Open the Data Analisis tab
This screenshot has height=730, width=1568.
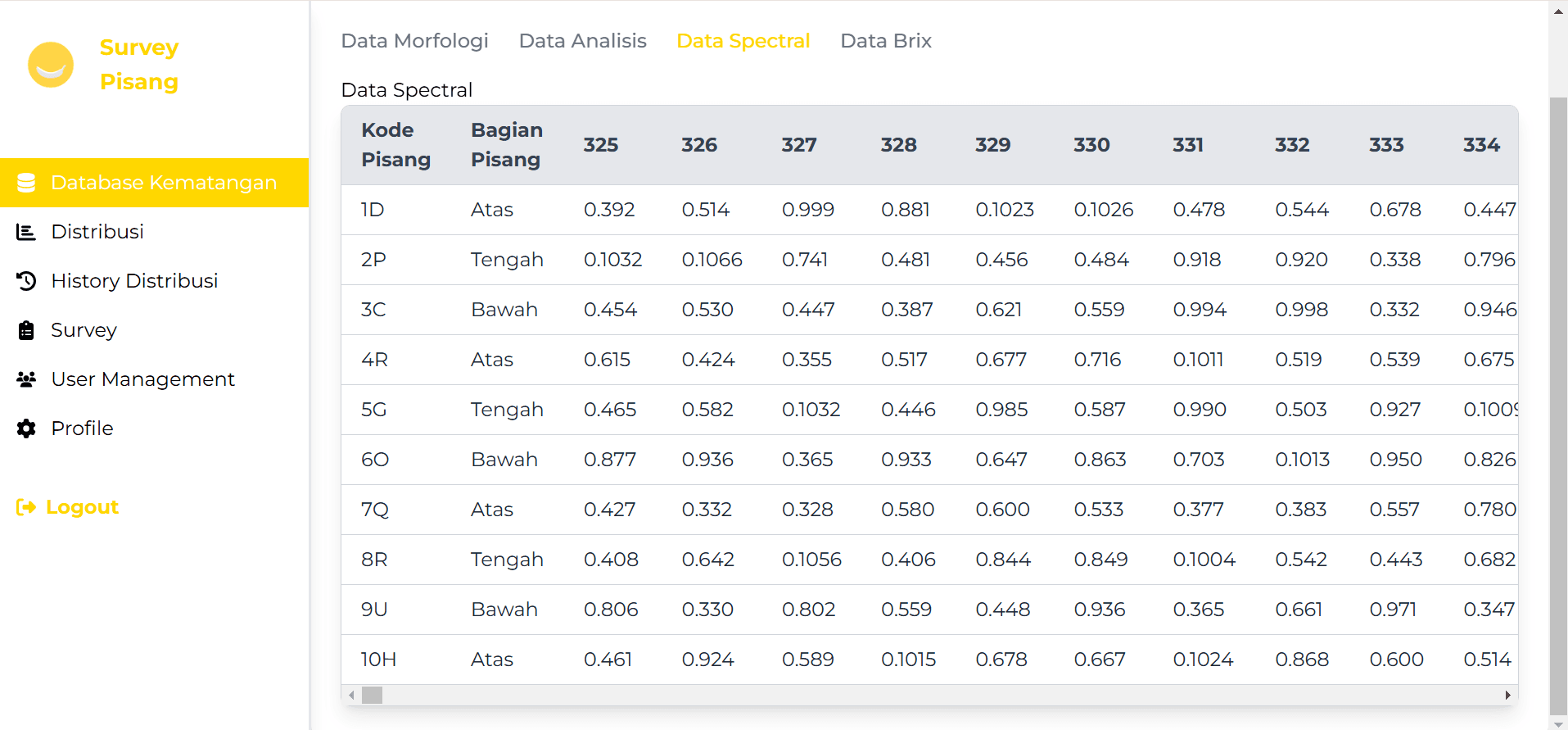(x=582, y=41)
